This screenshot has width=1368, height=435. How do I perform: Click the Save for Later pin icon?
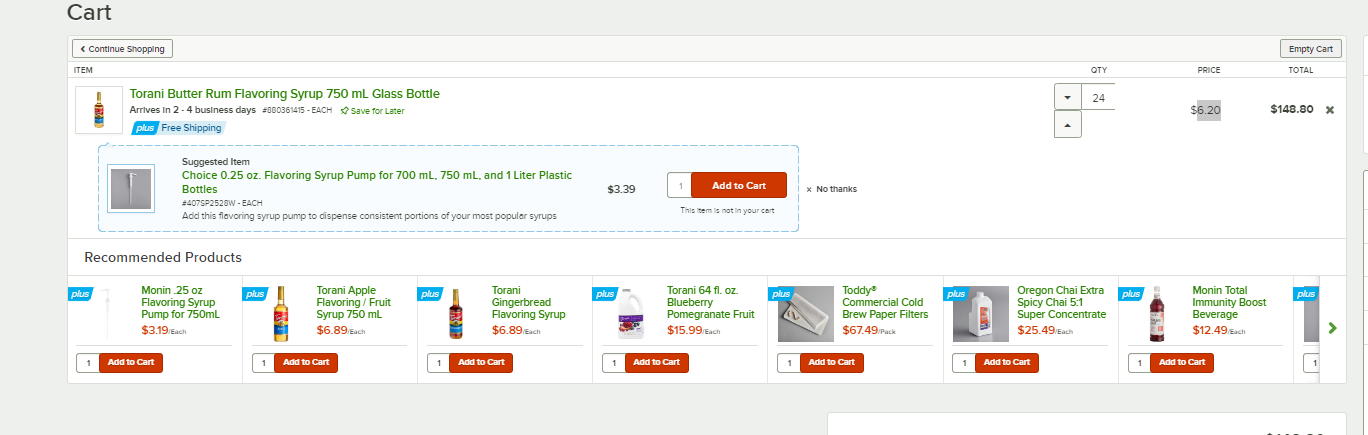click(345, 110)
